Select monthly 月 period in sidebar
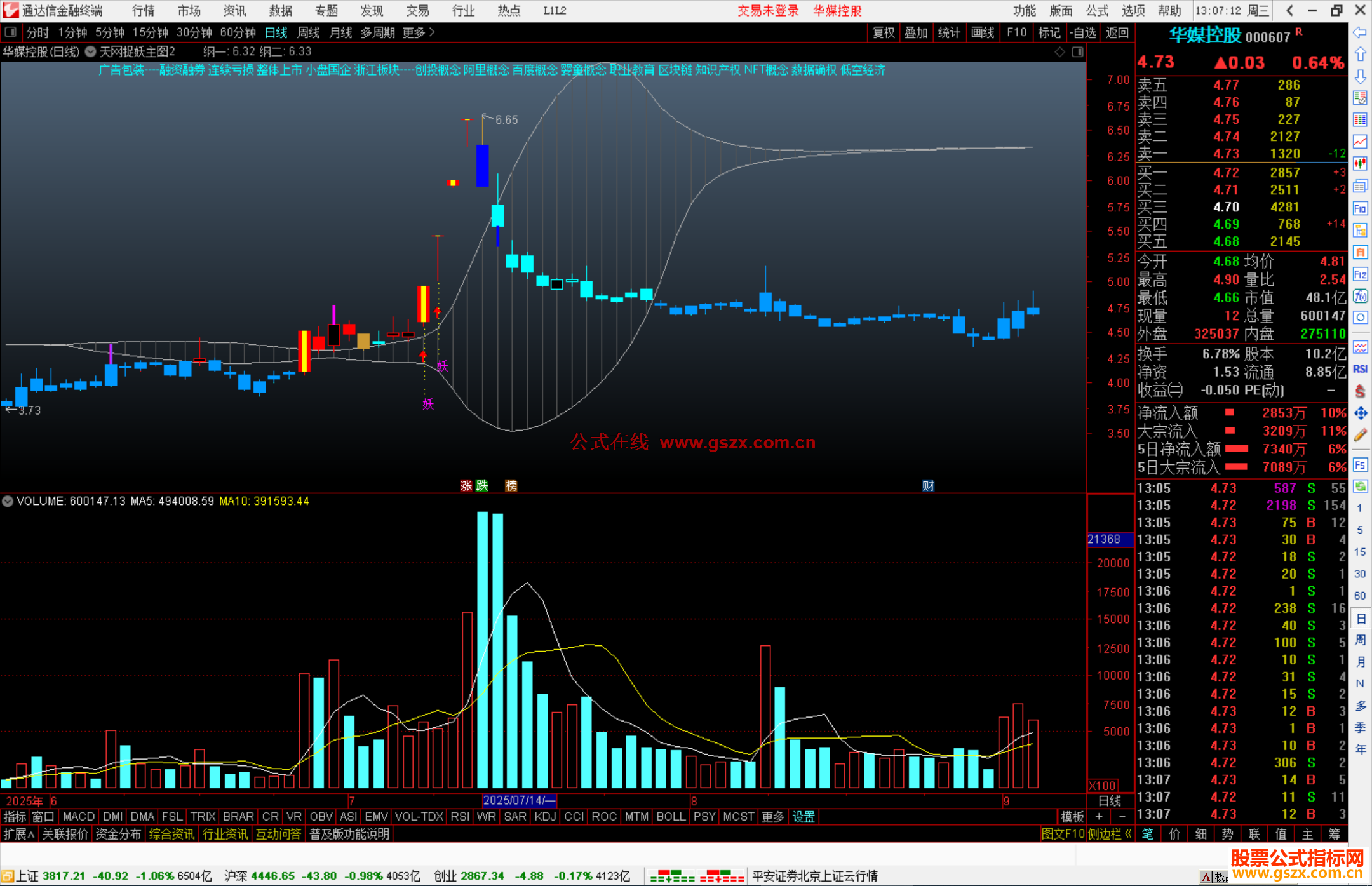This screenshot has width=1372, height=886. (x=1360, y=662)
